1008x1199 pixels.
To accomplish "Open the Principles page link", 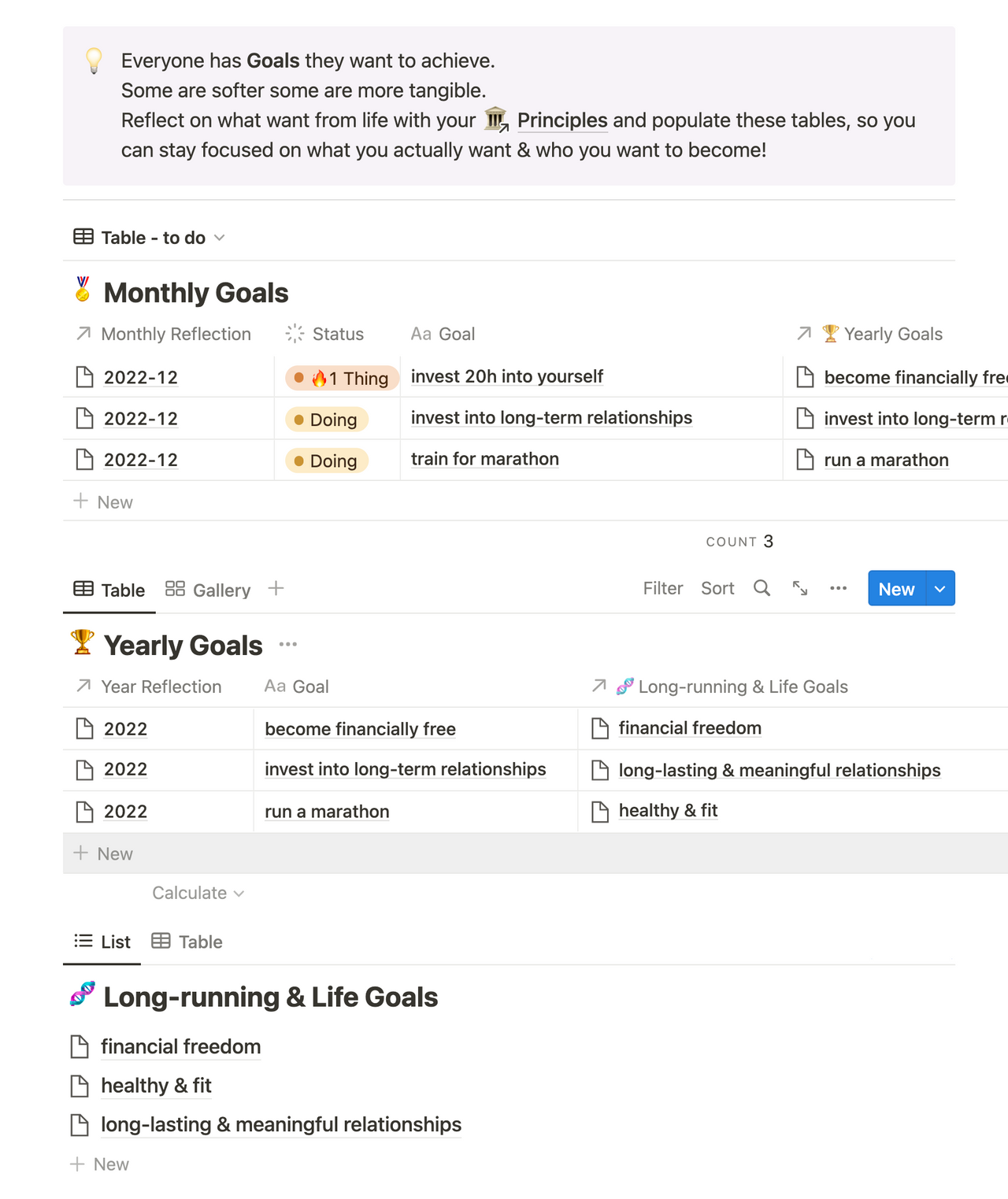I will (x=562, y=120).
